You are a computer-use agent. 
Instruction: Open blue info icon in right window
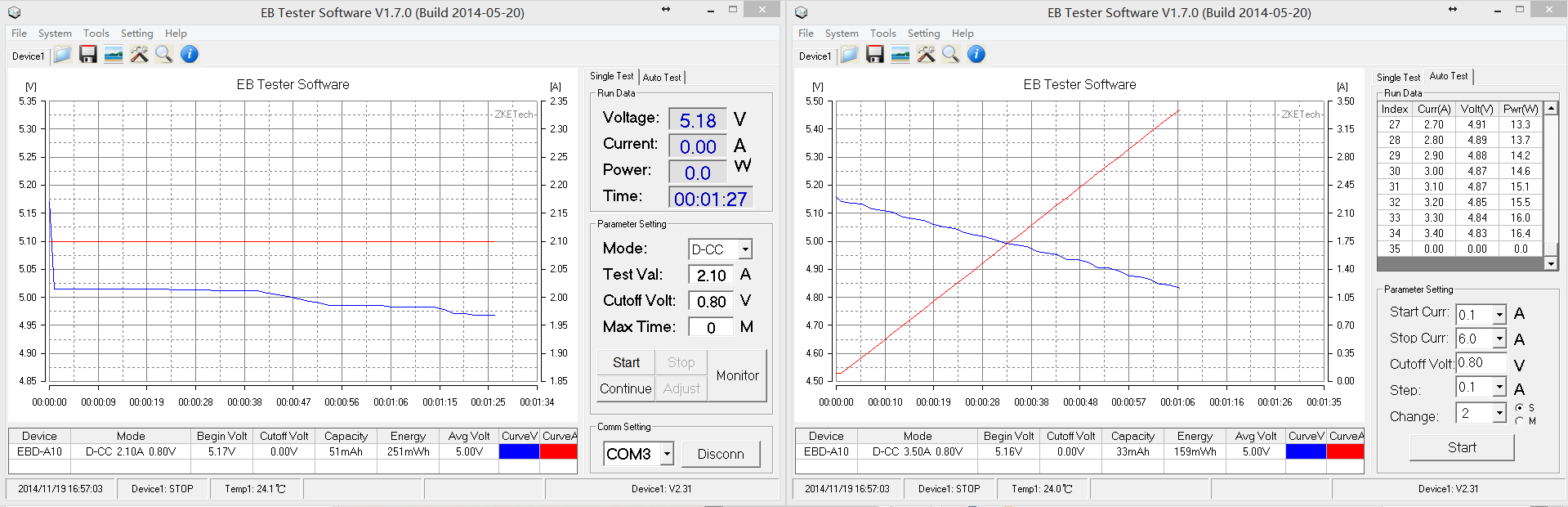point(976,55)
